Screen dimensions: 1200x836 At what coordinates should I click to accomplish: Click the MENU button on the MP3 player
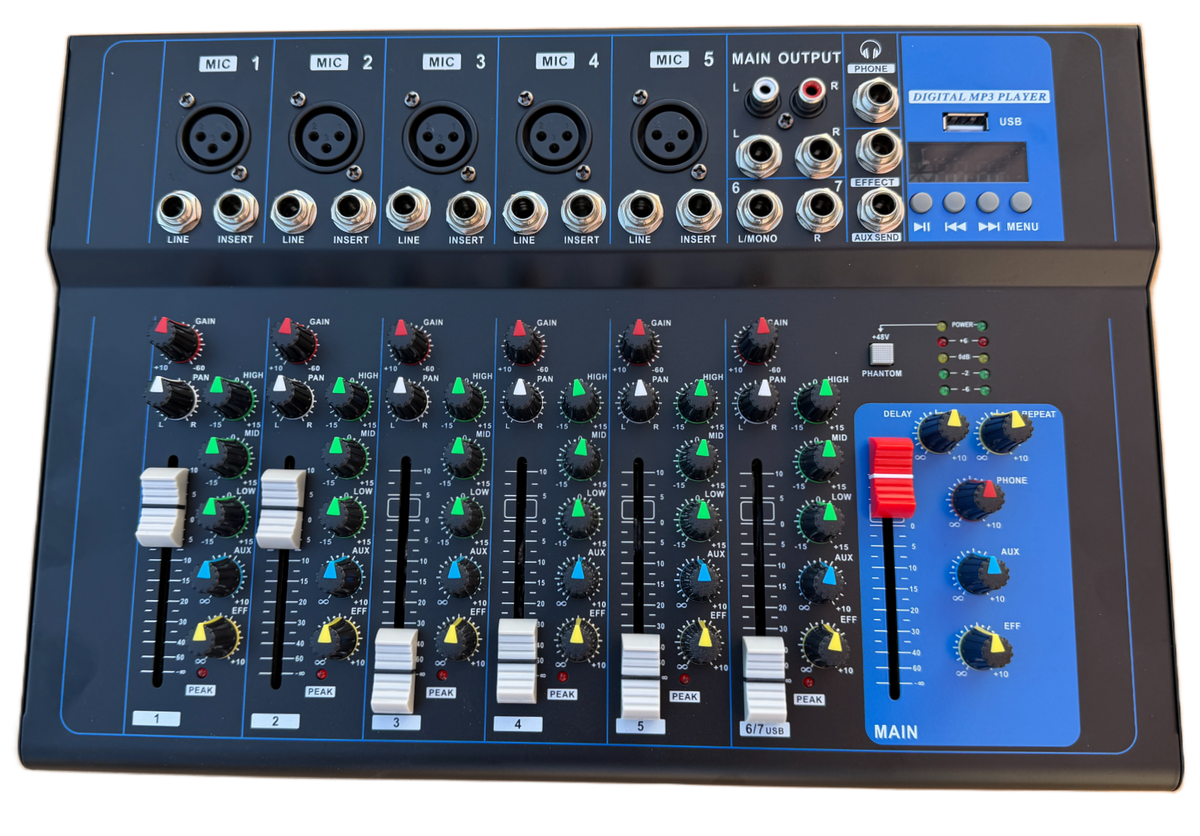[1021, 201]
